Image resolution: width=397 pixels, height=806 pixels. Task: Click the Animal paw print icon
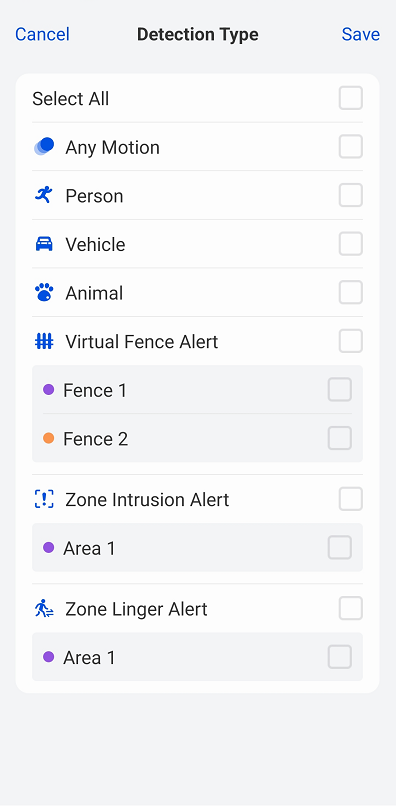click(x=44, y=292)
